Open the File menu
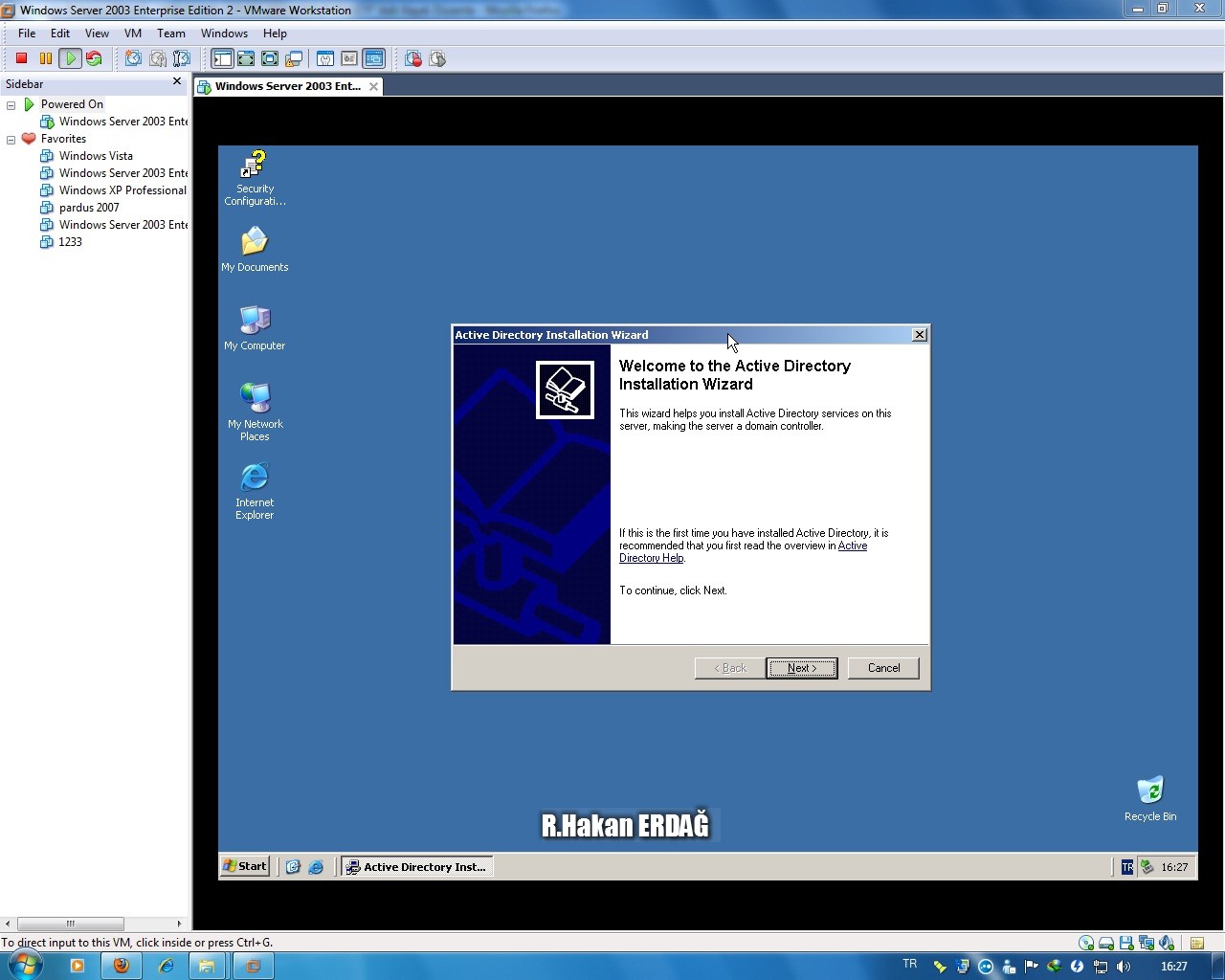1225x980 pixels. tap(27, 33)
